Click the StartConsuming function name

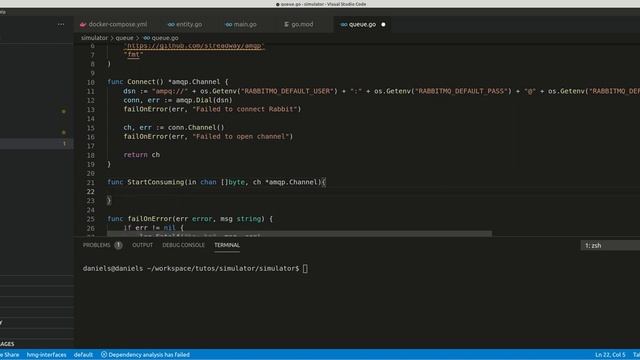tap(156, 182)
